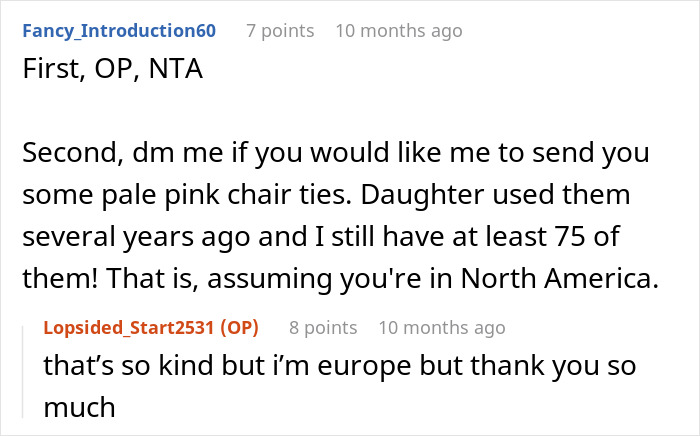This screenshot has width=700, height=436.
Task: Click the "(OP)" tag beside Lopsided_Start2531
Action: tap(238, 328)
